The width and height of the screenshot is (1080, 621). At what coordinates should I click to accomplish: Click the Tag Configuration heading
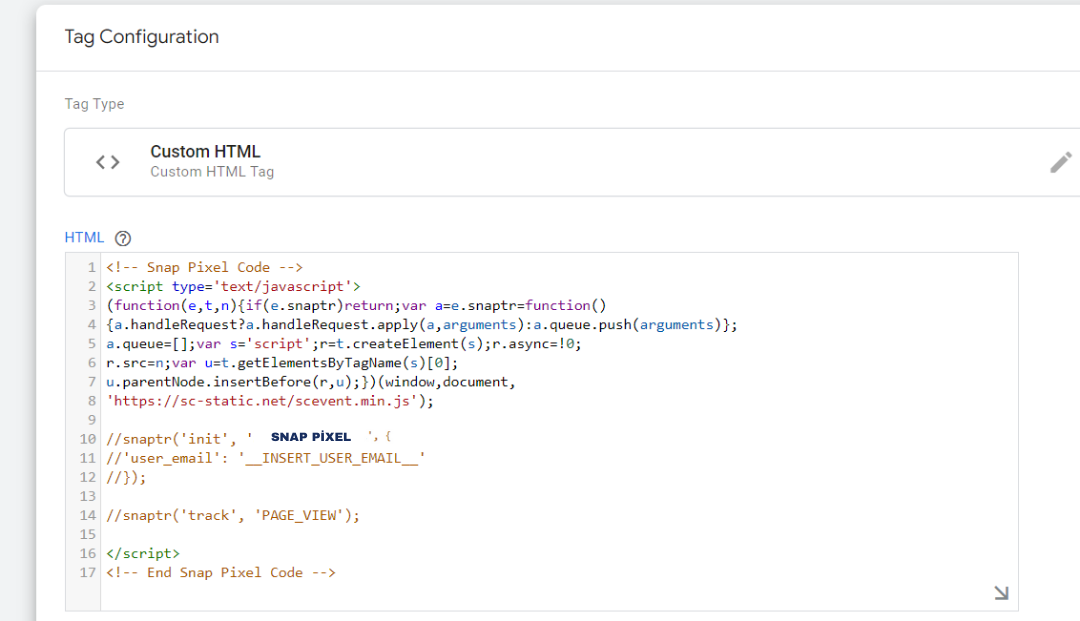pyautogui.click(x=142, y=36)
